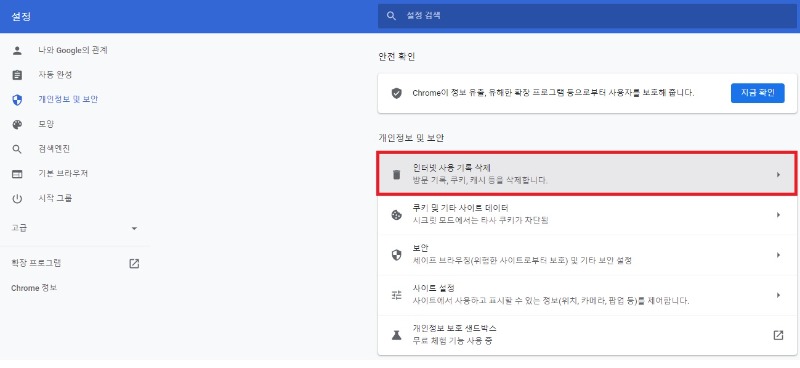800x368 pixels.
Task: Open the 사이트 설정 row chevron
Action: [778, 295]
